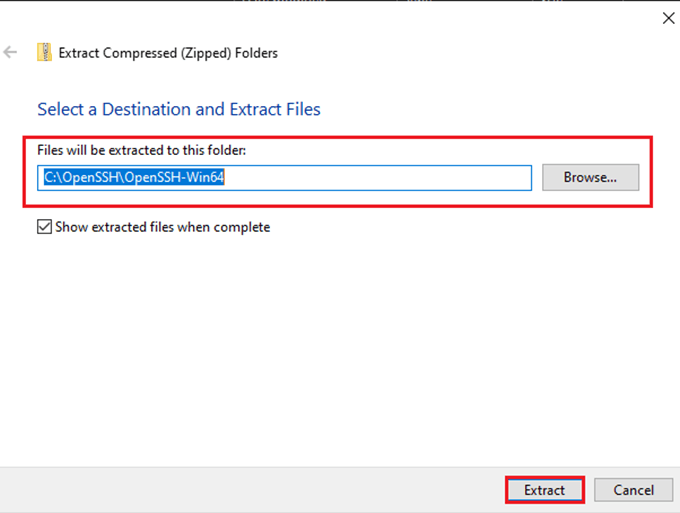Close the extract dialog window
The height and width of the screenshot is (513, 680).
[668, 18]
